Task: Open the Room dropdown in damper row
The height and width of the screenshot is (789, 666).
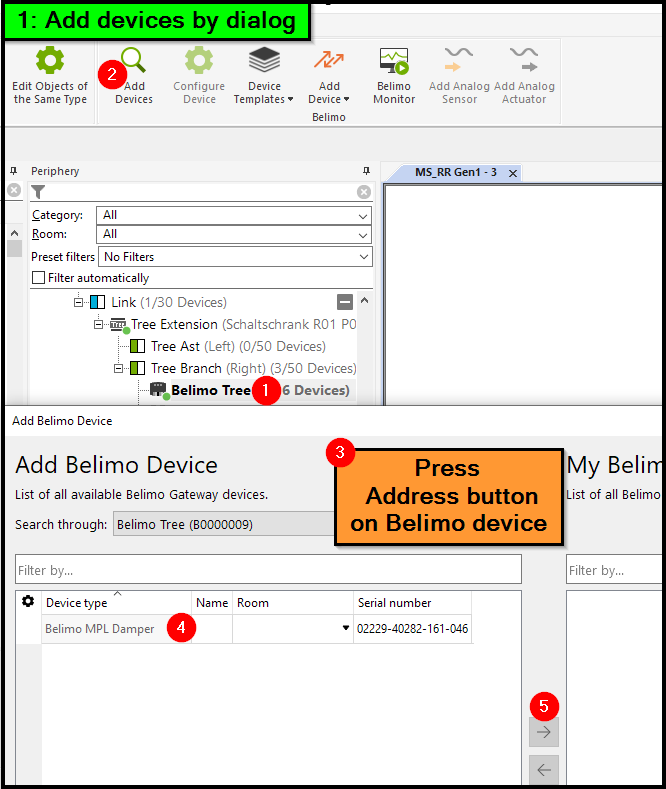Action: [x=346, y=628]
